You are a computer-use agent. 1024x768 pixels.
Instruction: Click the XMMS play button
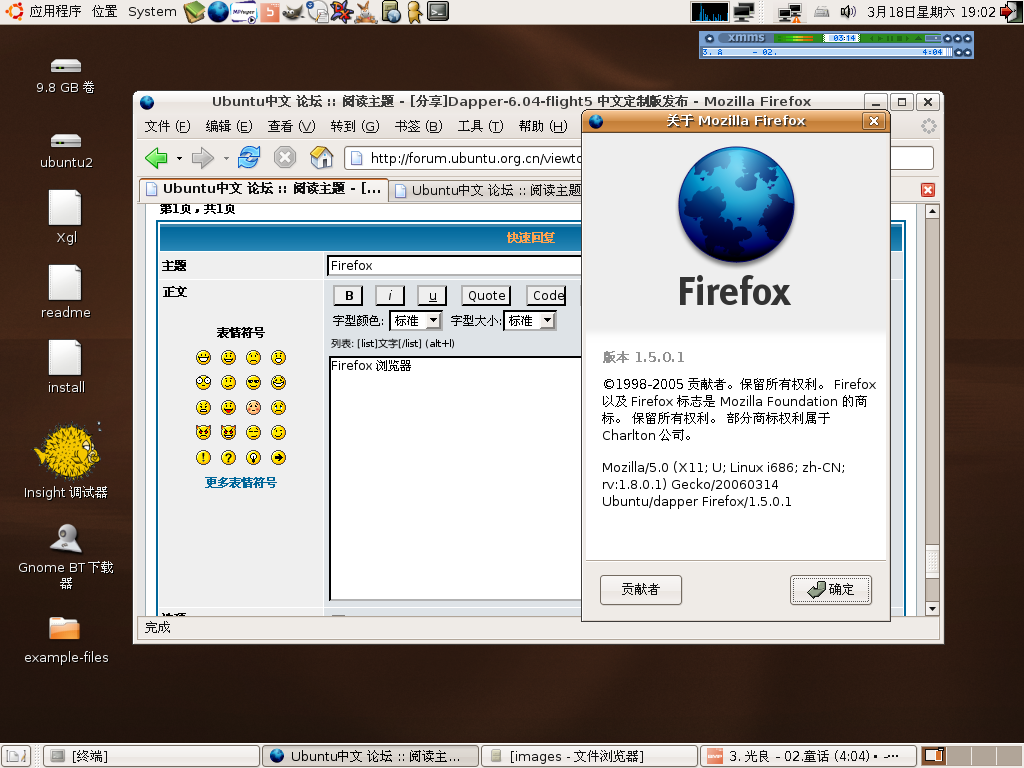coord(881,39)
